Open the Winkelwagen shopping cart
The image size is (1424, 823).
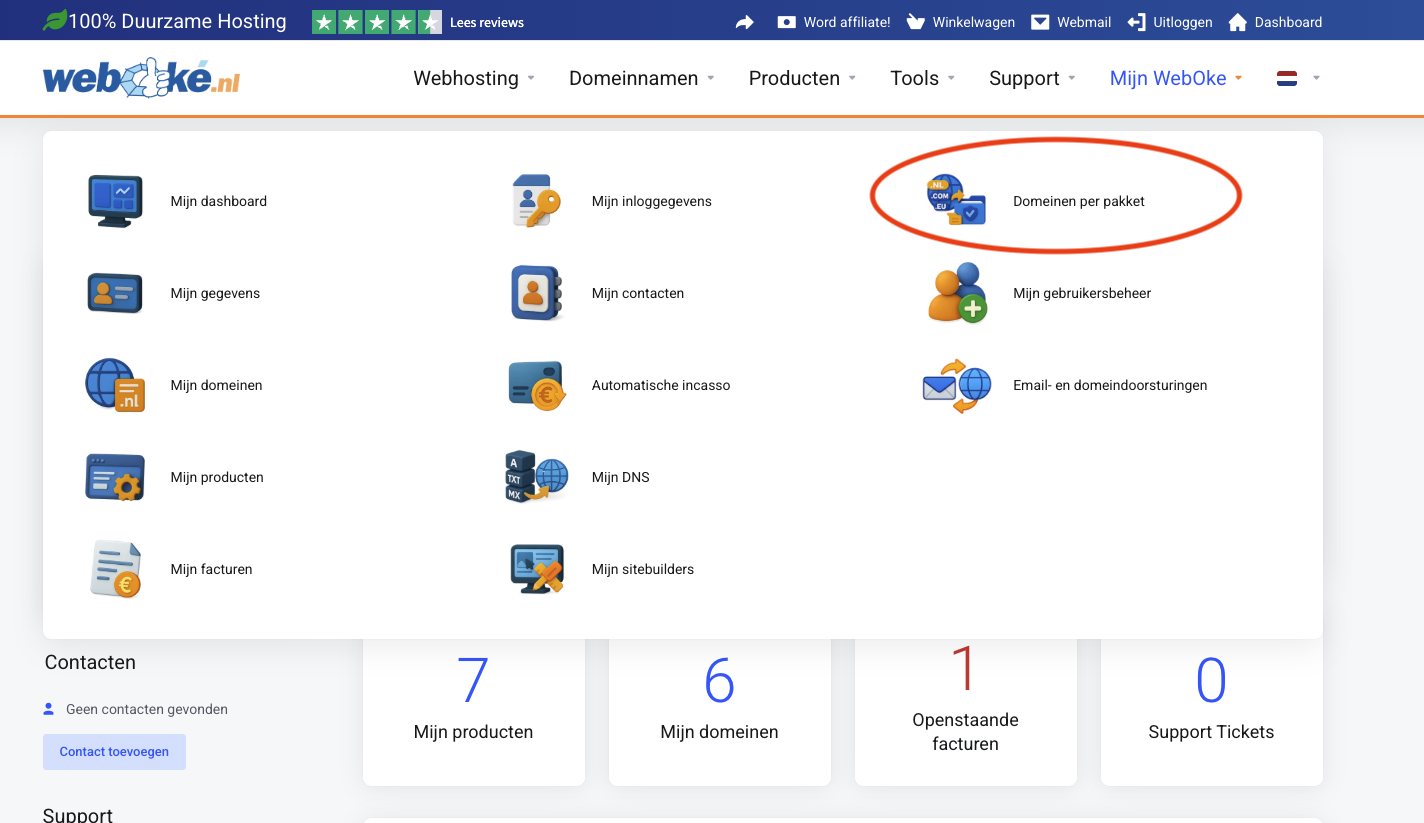pos(960,22)
